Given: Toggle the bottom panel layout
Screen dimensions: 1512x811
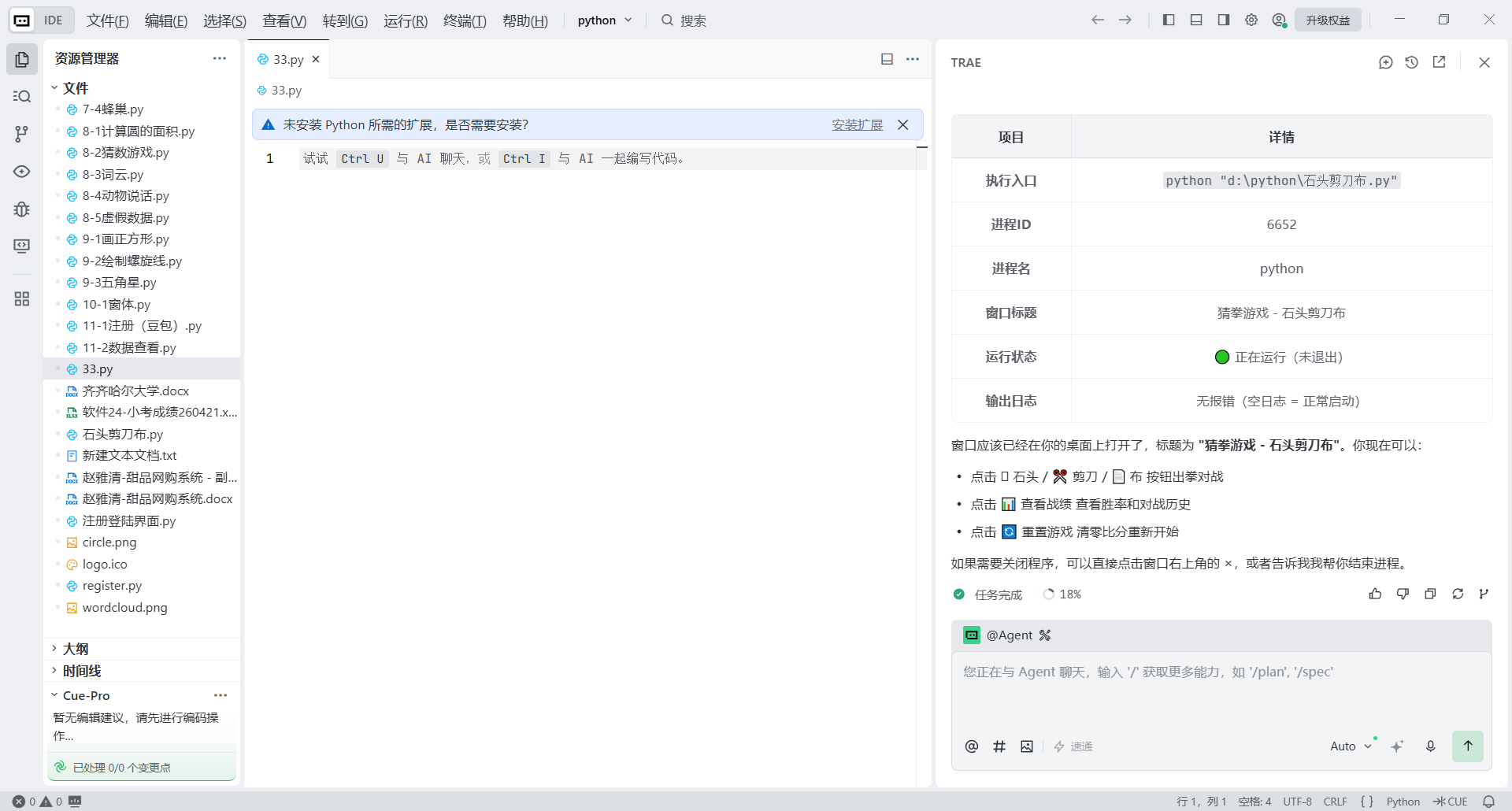Looking at the screenshot, I should pos(1196,20).
